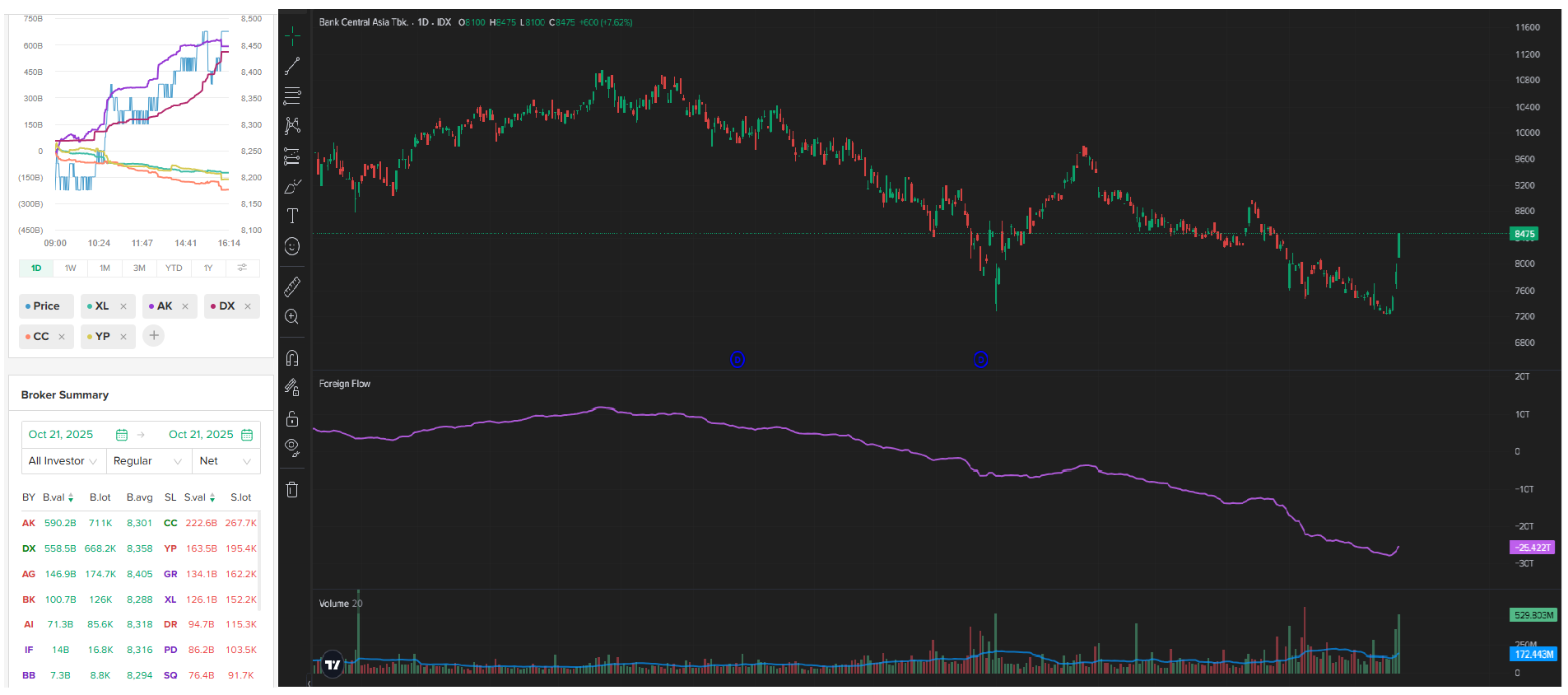
Task: Toggle lock all drawings
Action: (x=292, y=419)
